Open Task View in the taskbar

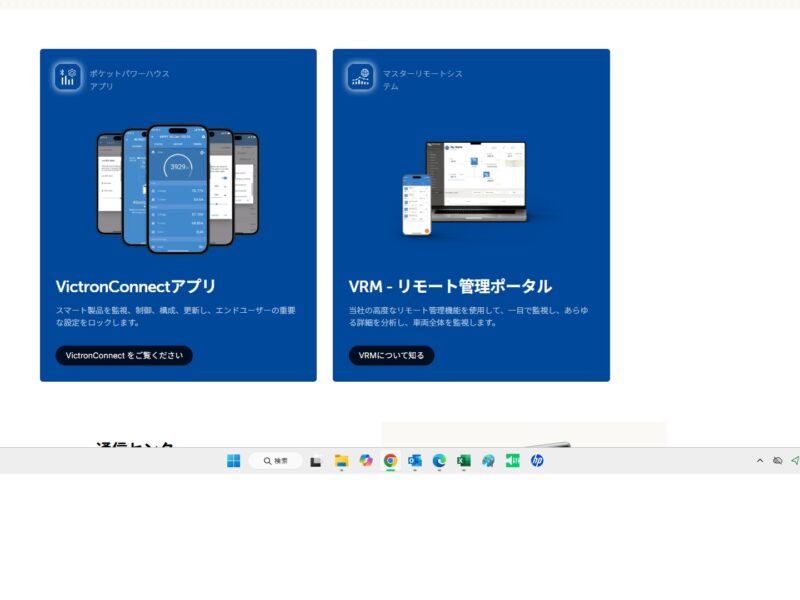pyautogui.click(x=316, y=461)
